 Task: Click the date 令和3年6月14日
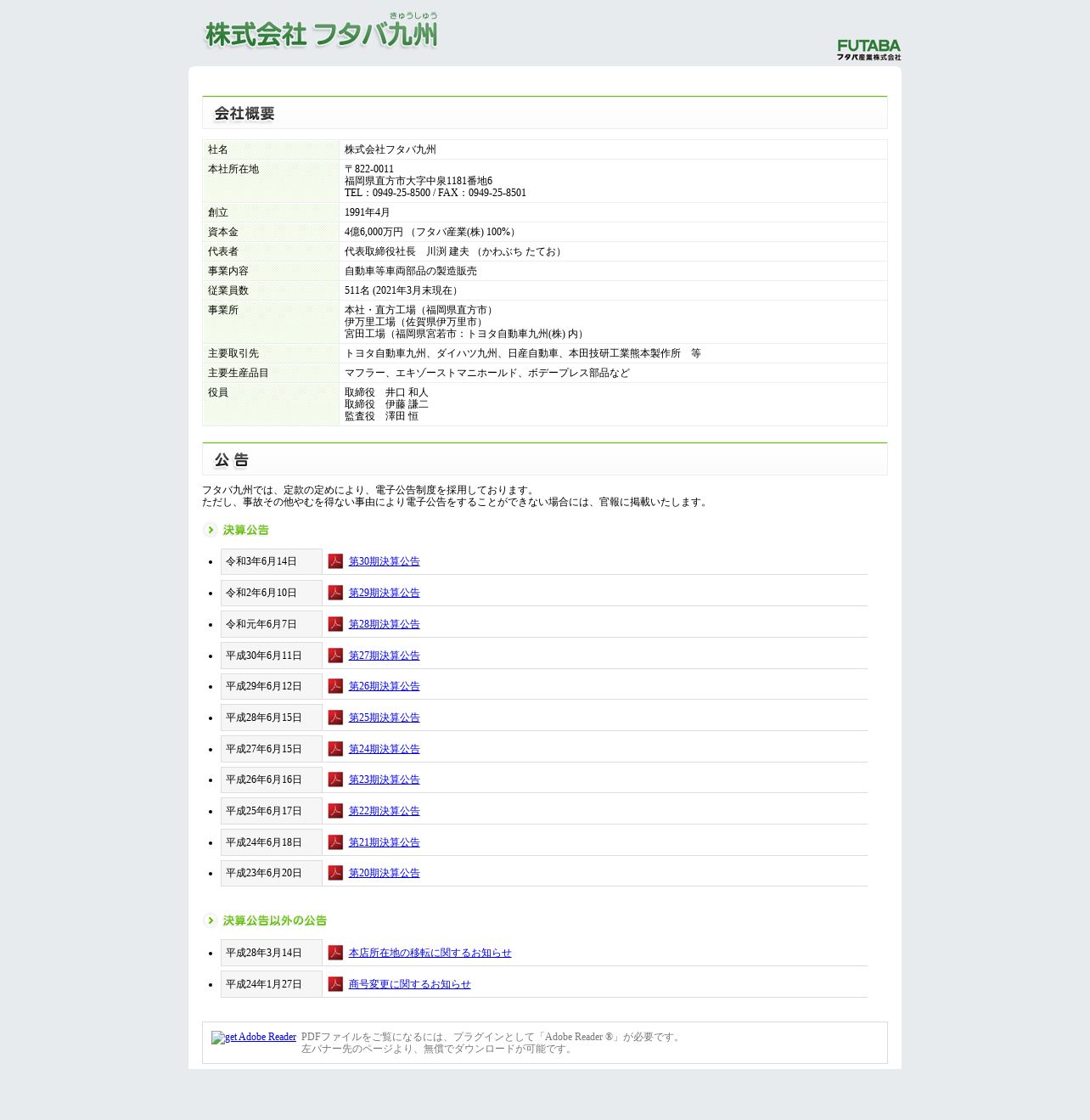261,561
